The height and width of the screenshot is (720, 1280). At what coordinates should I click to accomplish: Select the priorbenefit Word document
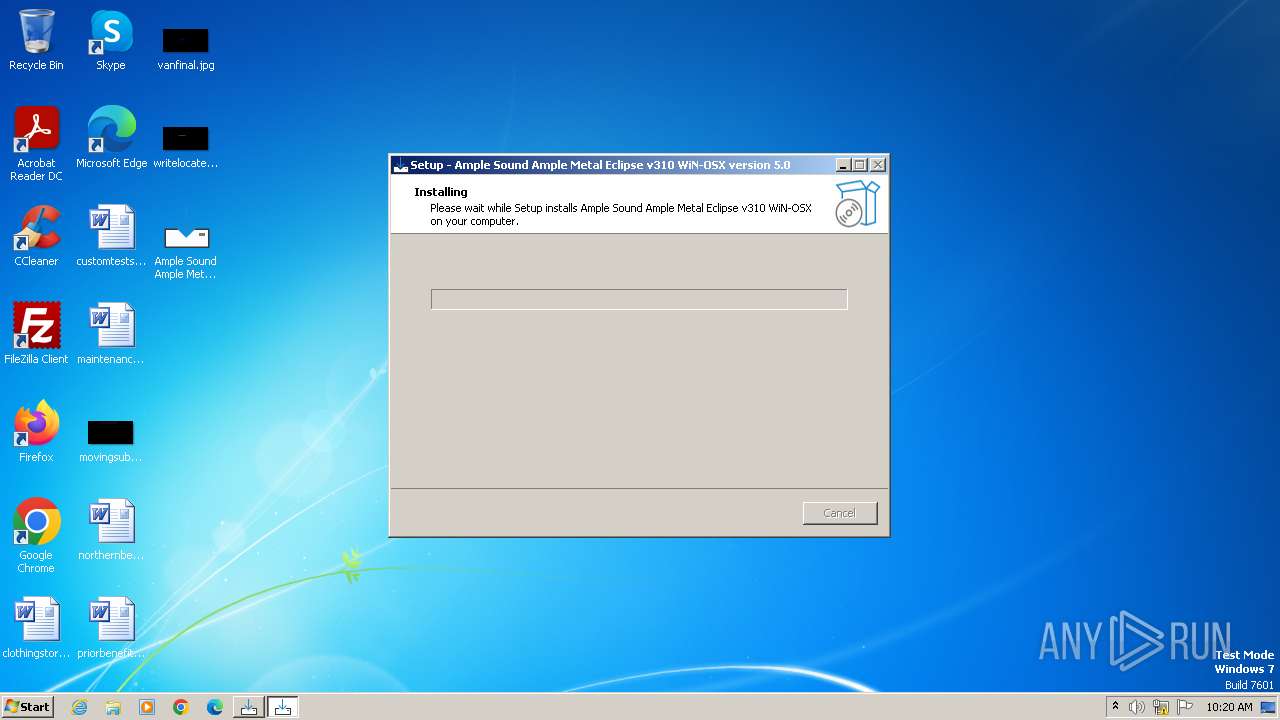[111, 628]
